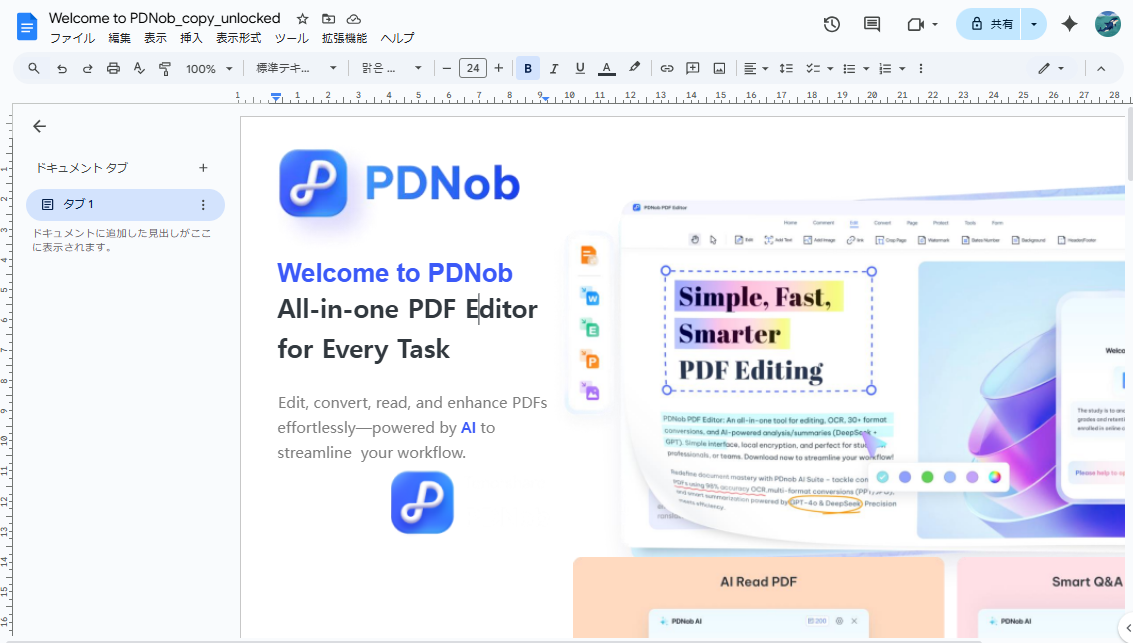Add a comment from toolbar
The image size is (1133, 643).
click(x=693, y=69)
